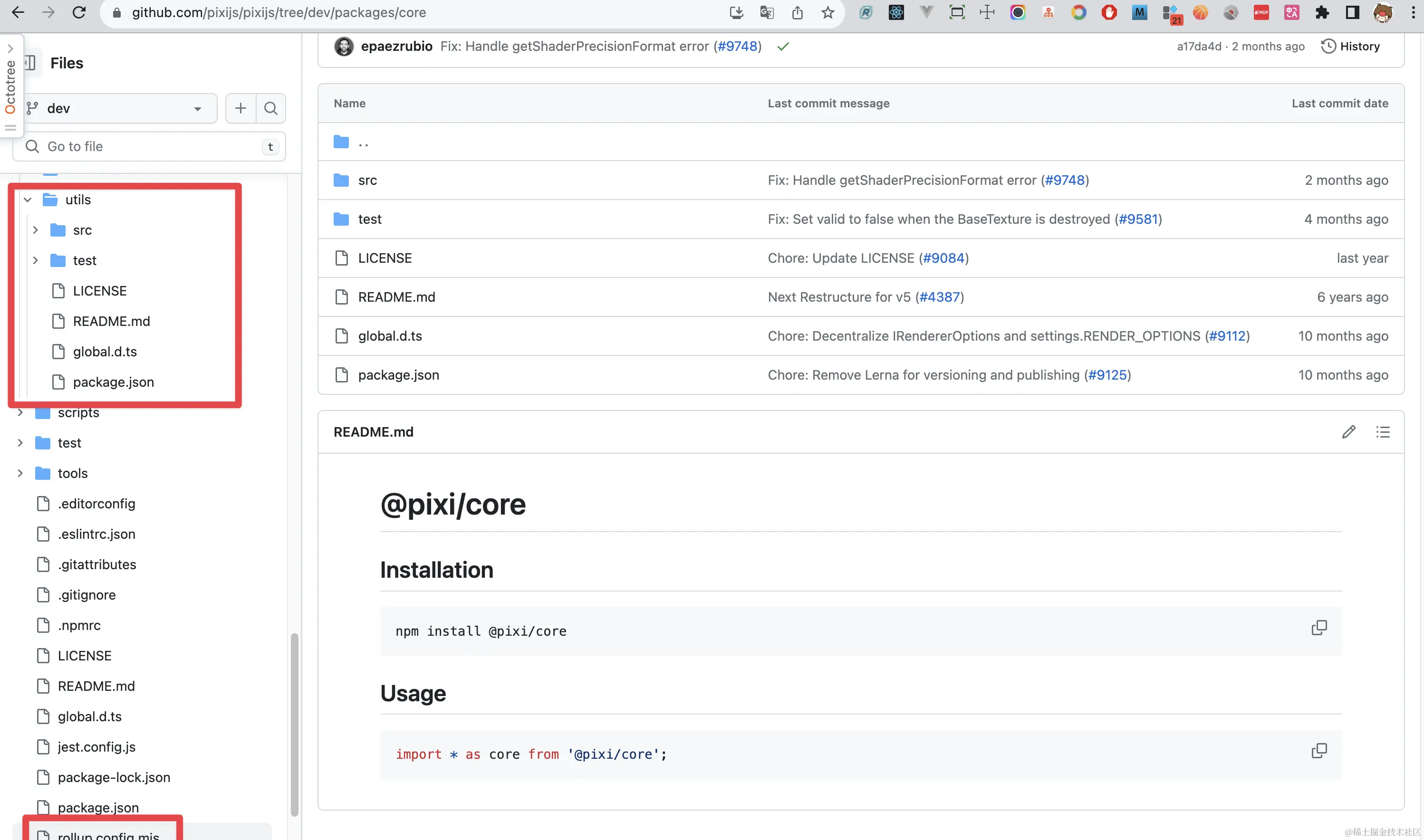Collapse the utils folder in the tree
The width and height of the screenshot is (1424, 840).
tap(28, 200)
